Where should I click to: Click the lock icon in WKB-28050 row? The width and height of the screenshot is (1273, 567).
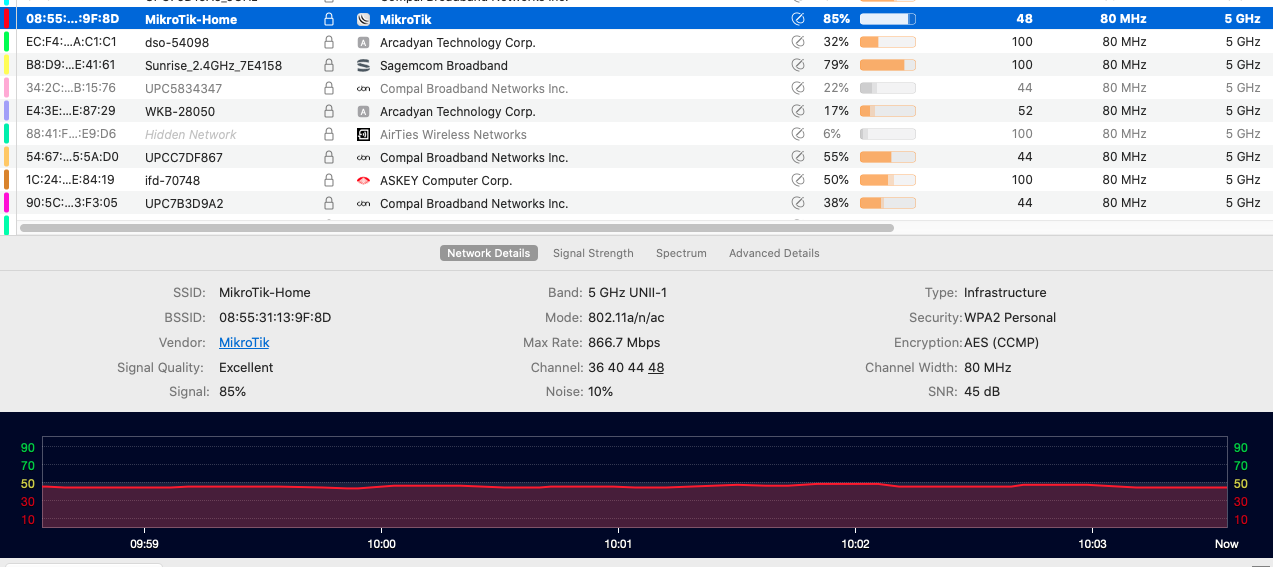[329, 111]
